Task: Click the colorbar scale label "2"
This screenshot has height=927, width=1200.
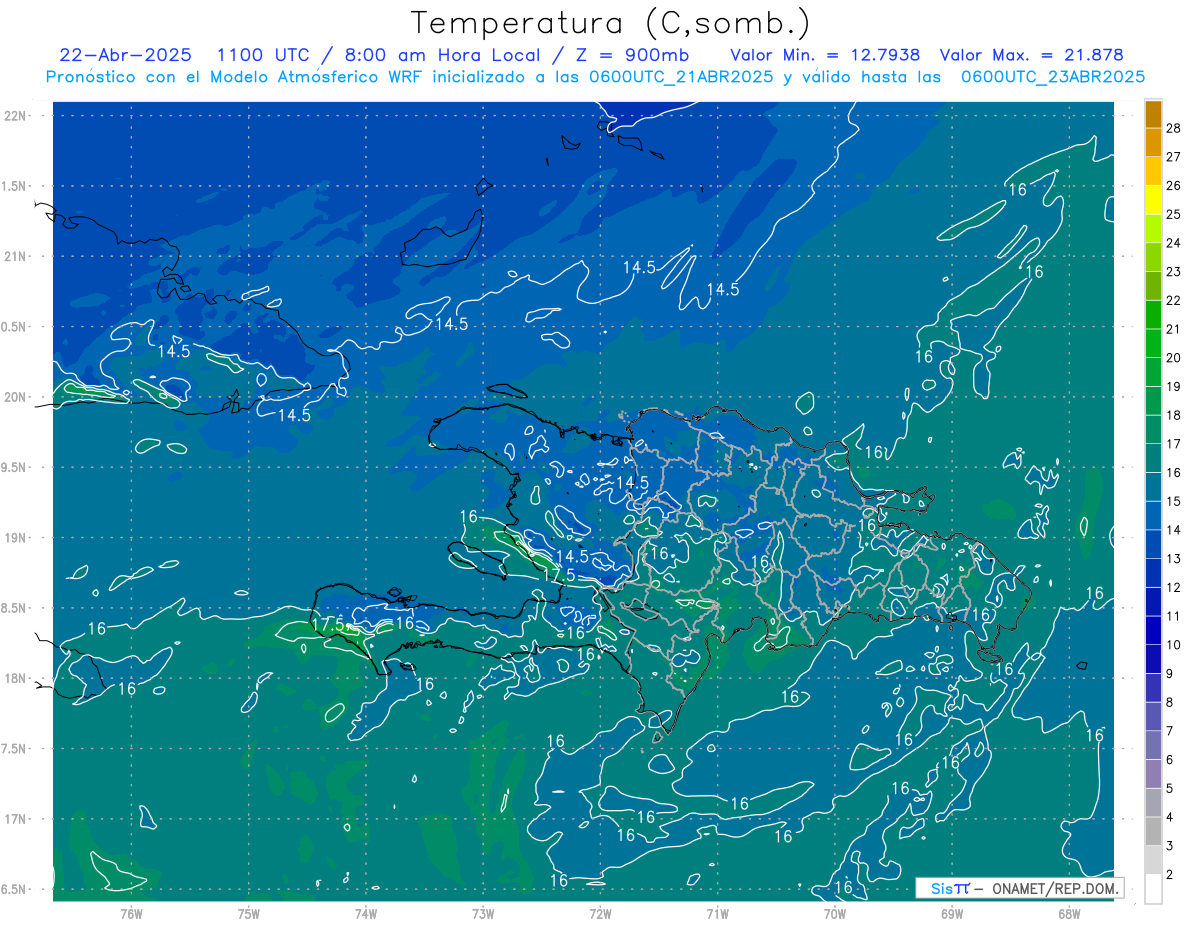Action: [1169, 875]
